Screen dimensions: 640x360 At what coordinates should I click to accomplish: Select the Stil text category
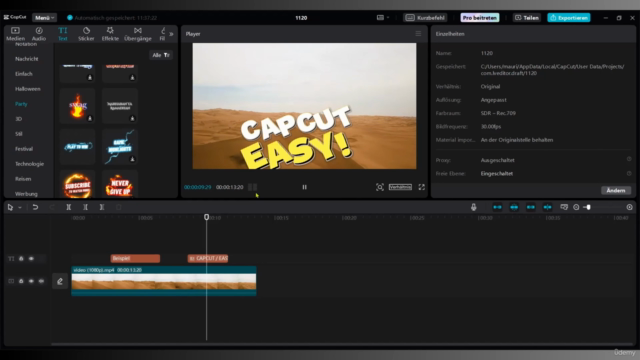(19, 134)
